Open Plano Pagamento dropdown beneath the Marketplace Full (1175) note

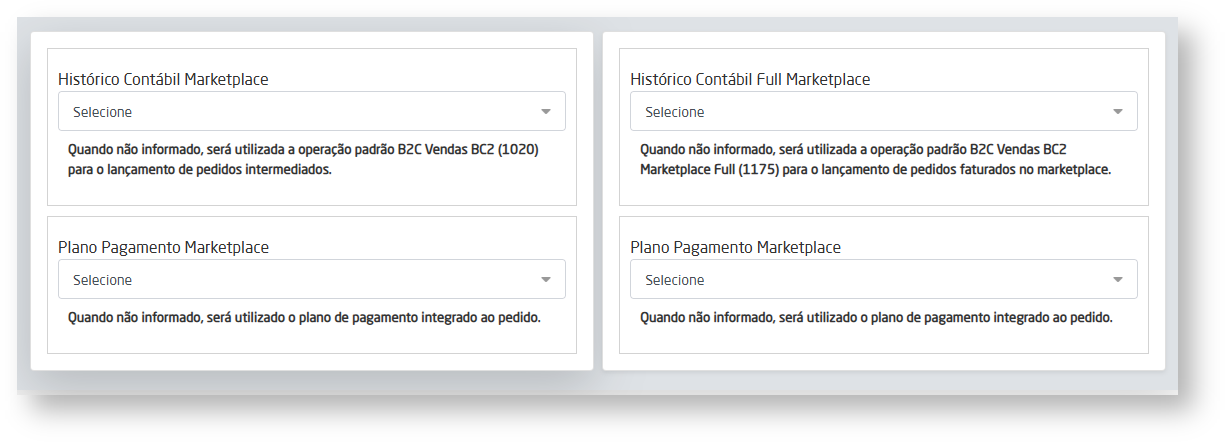[883, 279]
